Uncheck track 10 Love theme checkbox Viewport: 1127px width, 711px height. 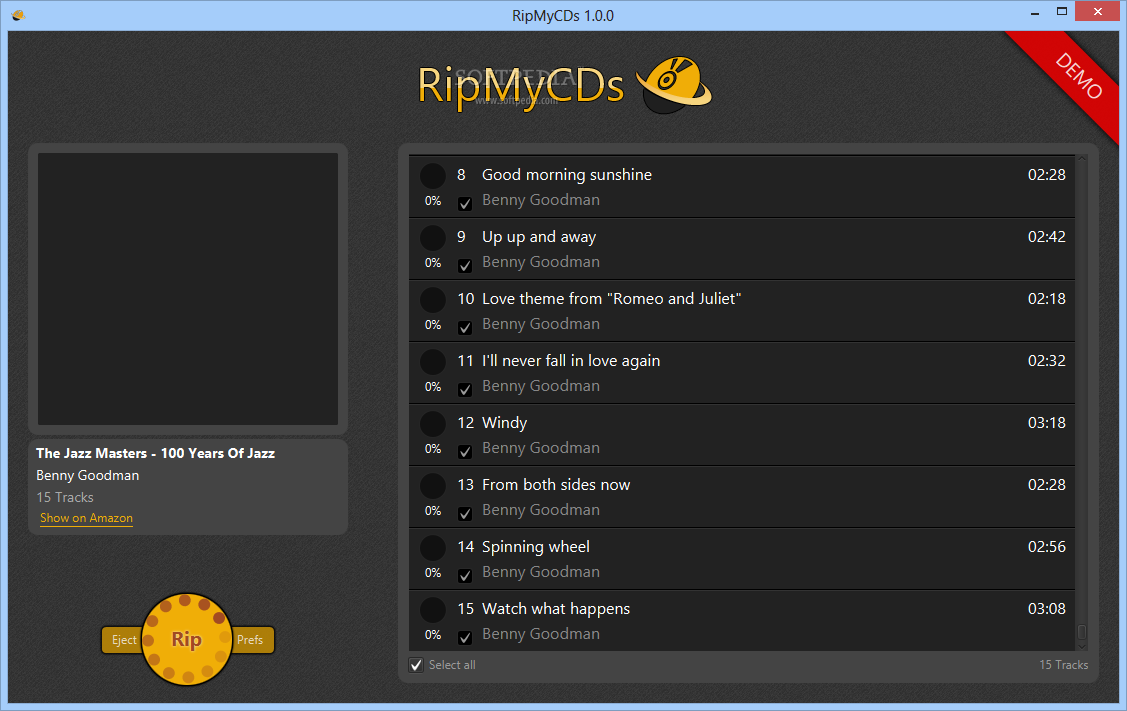point(465,327)
